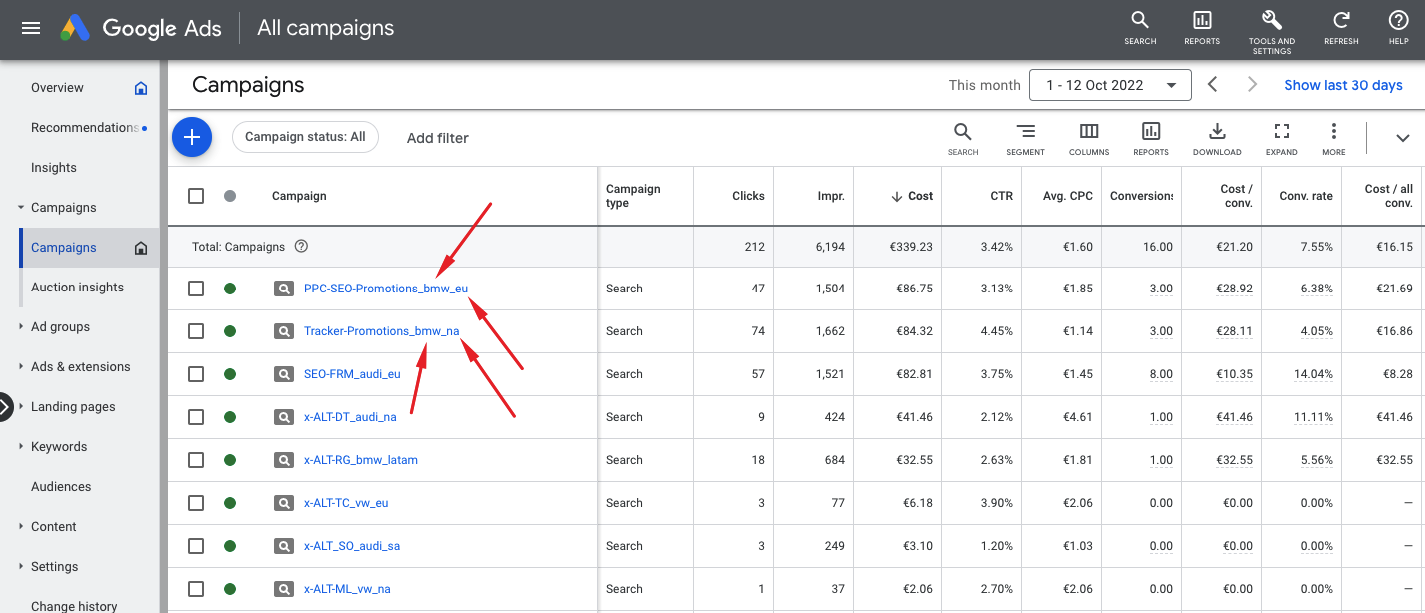Modify table Columns
The width and height of the screenshot is (1425, 613).
point(1089,139)
